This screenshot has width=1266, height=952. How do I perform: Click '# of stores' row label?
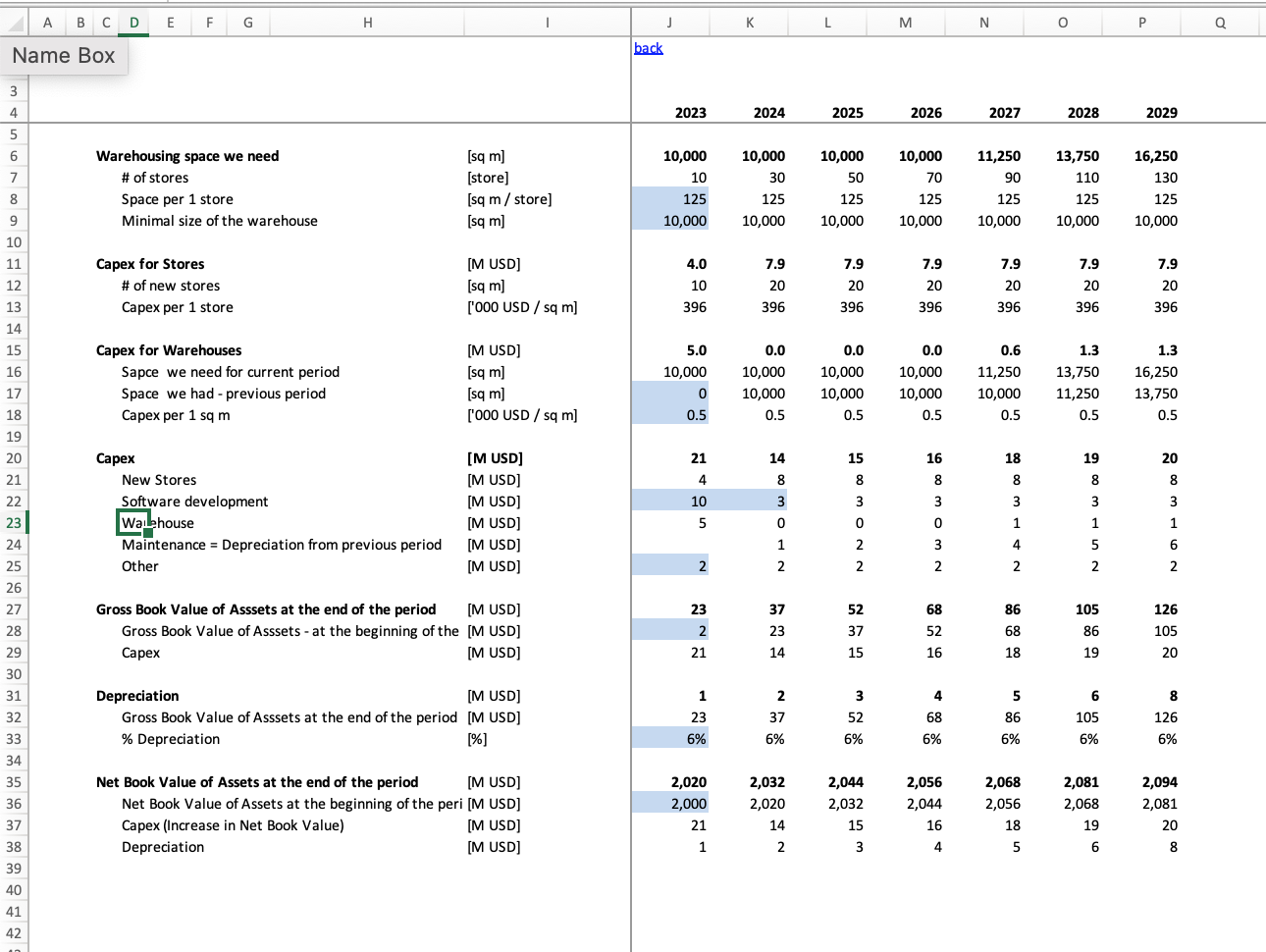click(155, 178)
